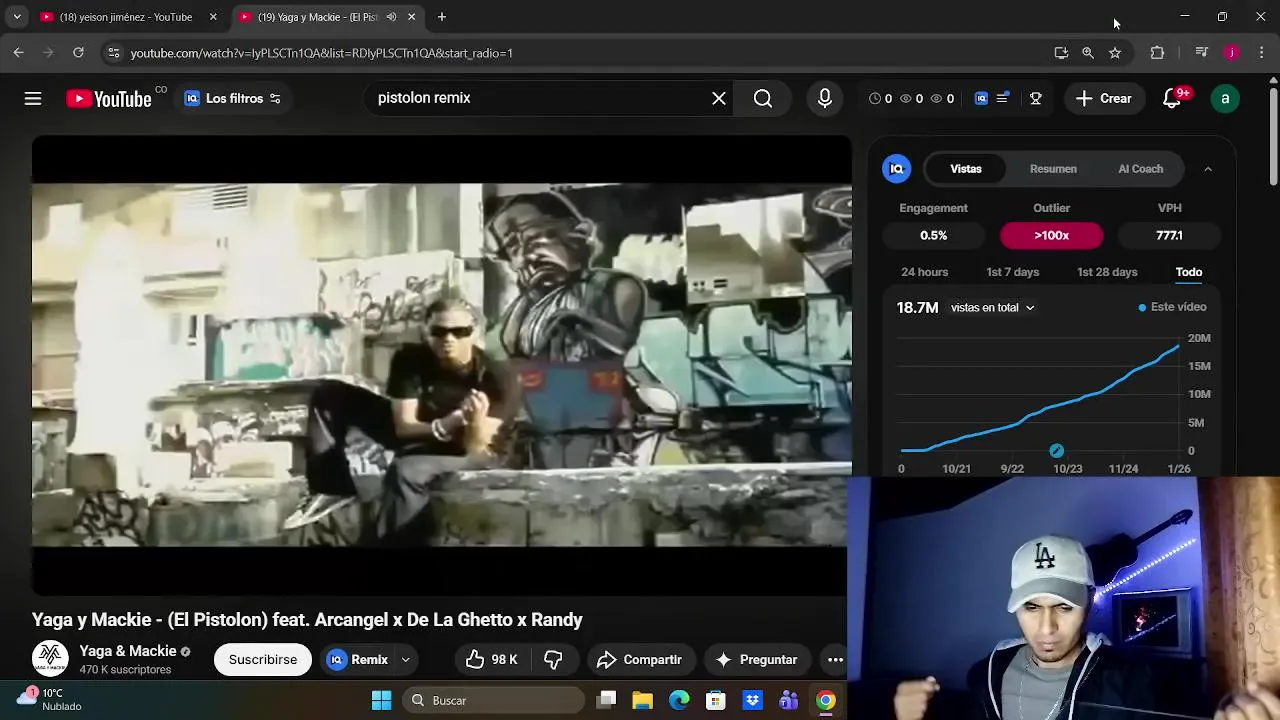The width and height of the screenshot is (1280, 720).
Task: Click the 0.5% Engagement value
Action: pos(933,235)
